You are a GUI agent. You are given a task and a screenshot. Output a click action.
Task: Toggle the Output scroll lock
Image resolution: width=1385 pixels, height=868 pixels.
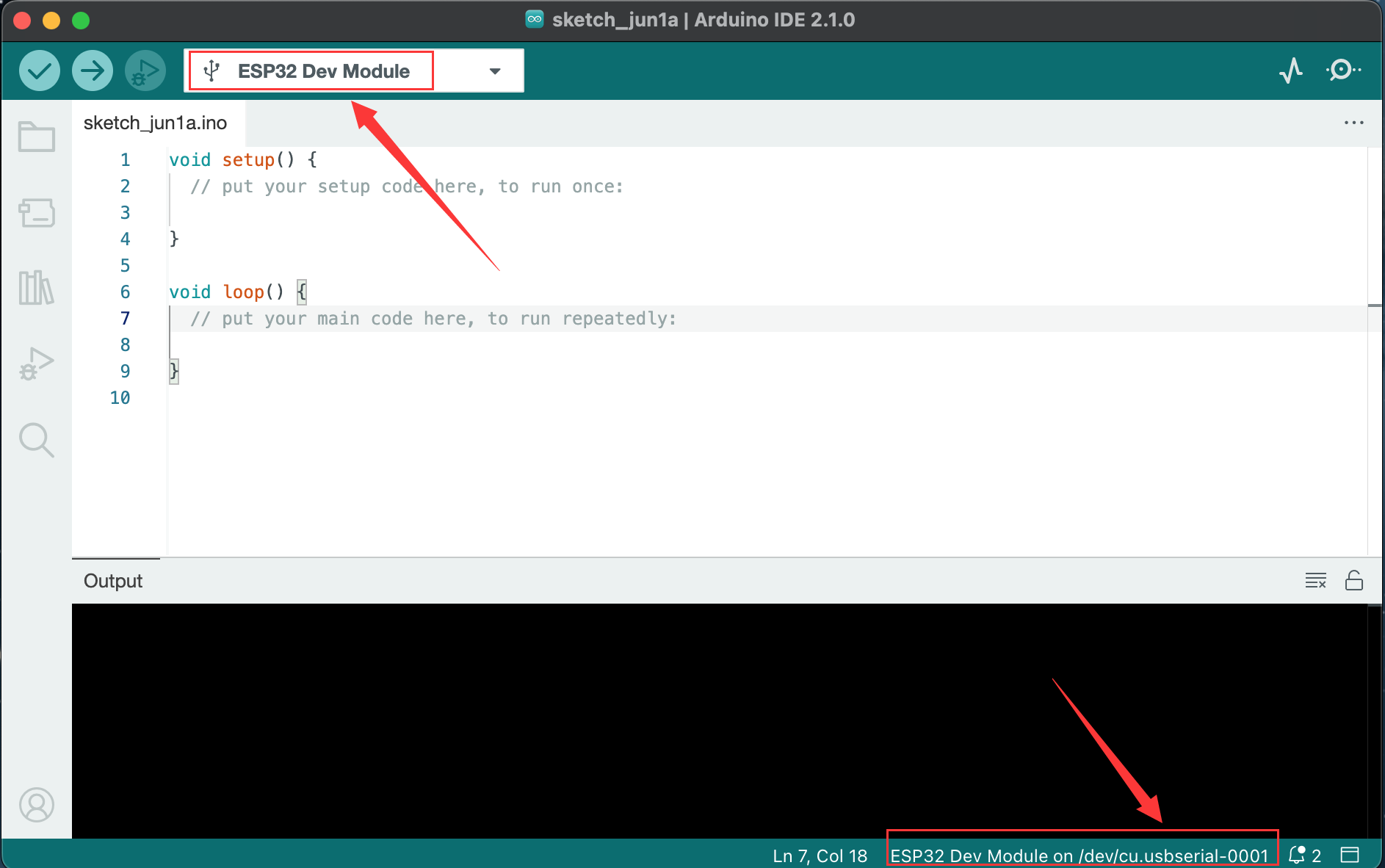(x=1353, y=581)
